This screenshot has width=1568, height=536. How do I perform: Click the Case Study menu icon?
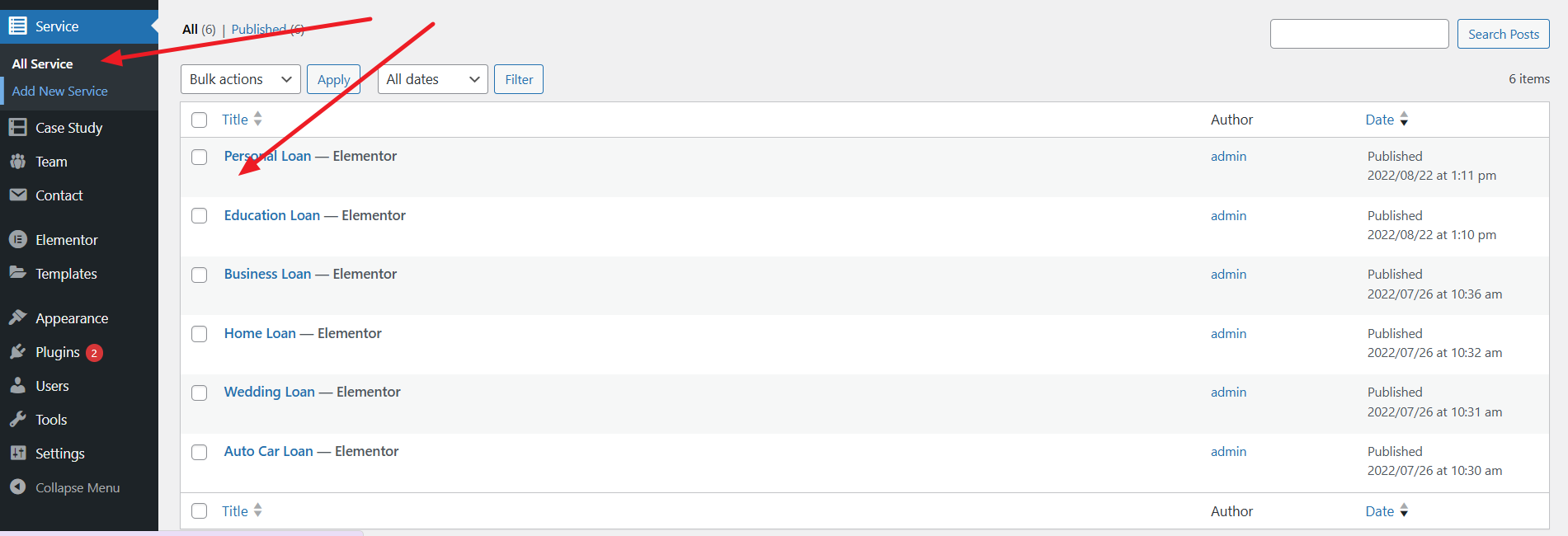coord(17,127)
